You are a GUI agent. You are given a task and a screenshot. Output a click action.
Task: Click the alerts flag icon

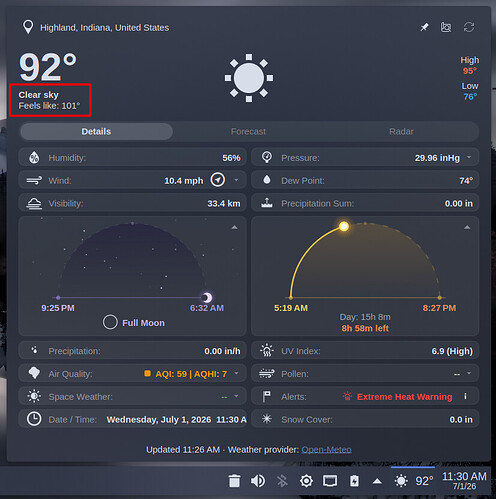point(266,396)
